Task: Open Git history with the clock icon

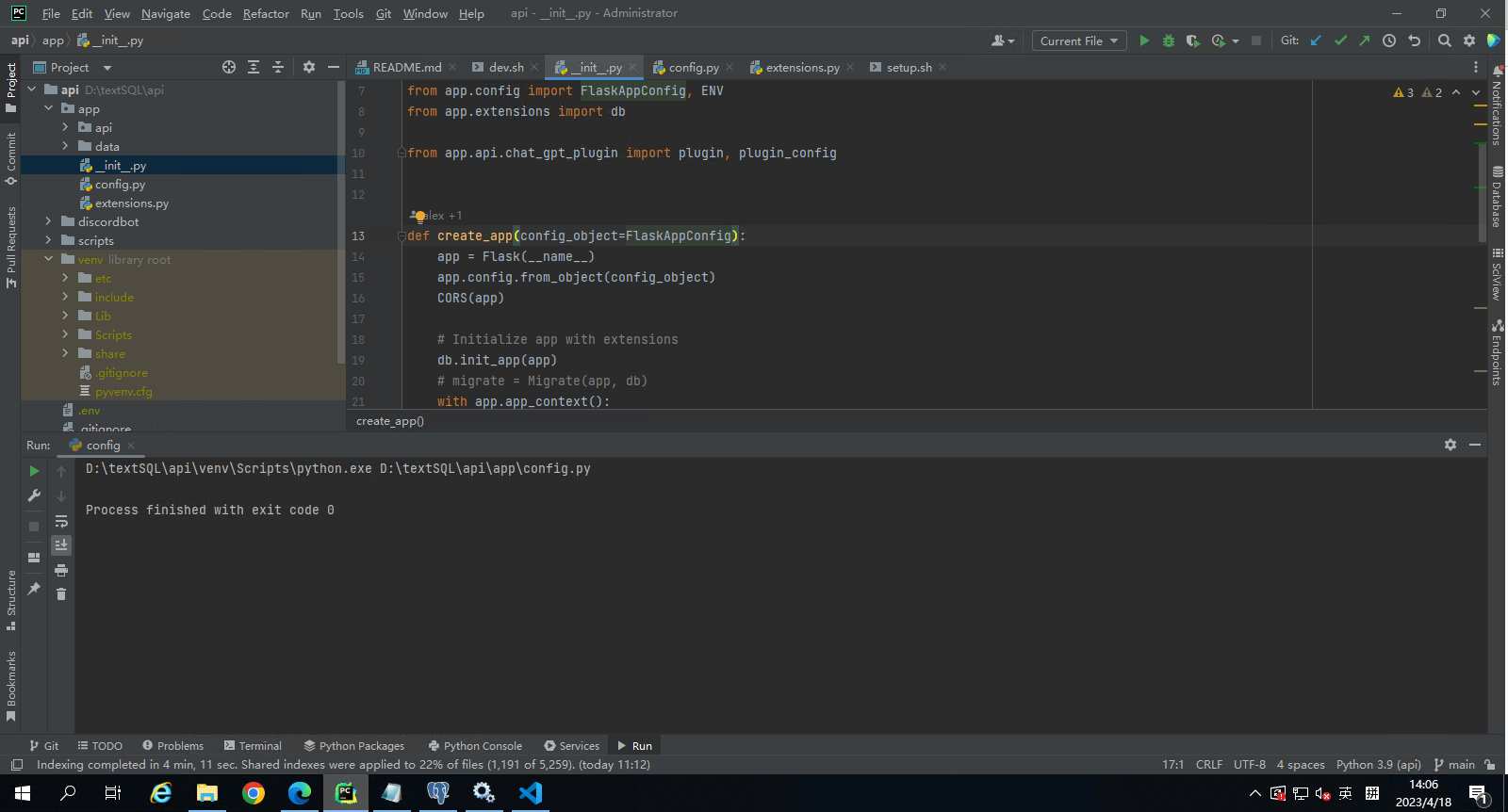Action: point(1389,41)
